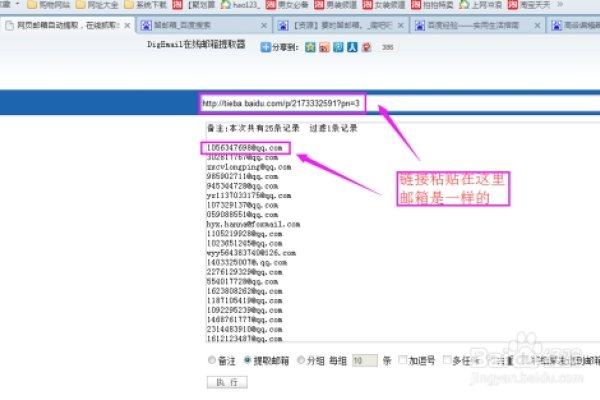Viewport: 600px width, 400px height.
Task: Close the 网页邮箱自动提取 tab
Action: click(x=127, y=25)
